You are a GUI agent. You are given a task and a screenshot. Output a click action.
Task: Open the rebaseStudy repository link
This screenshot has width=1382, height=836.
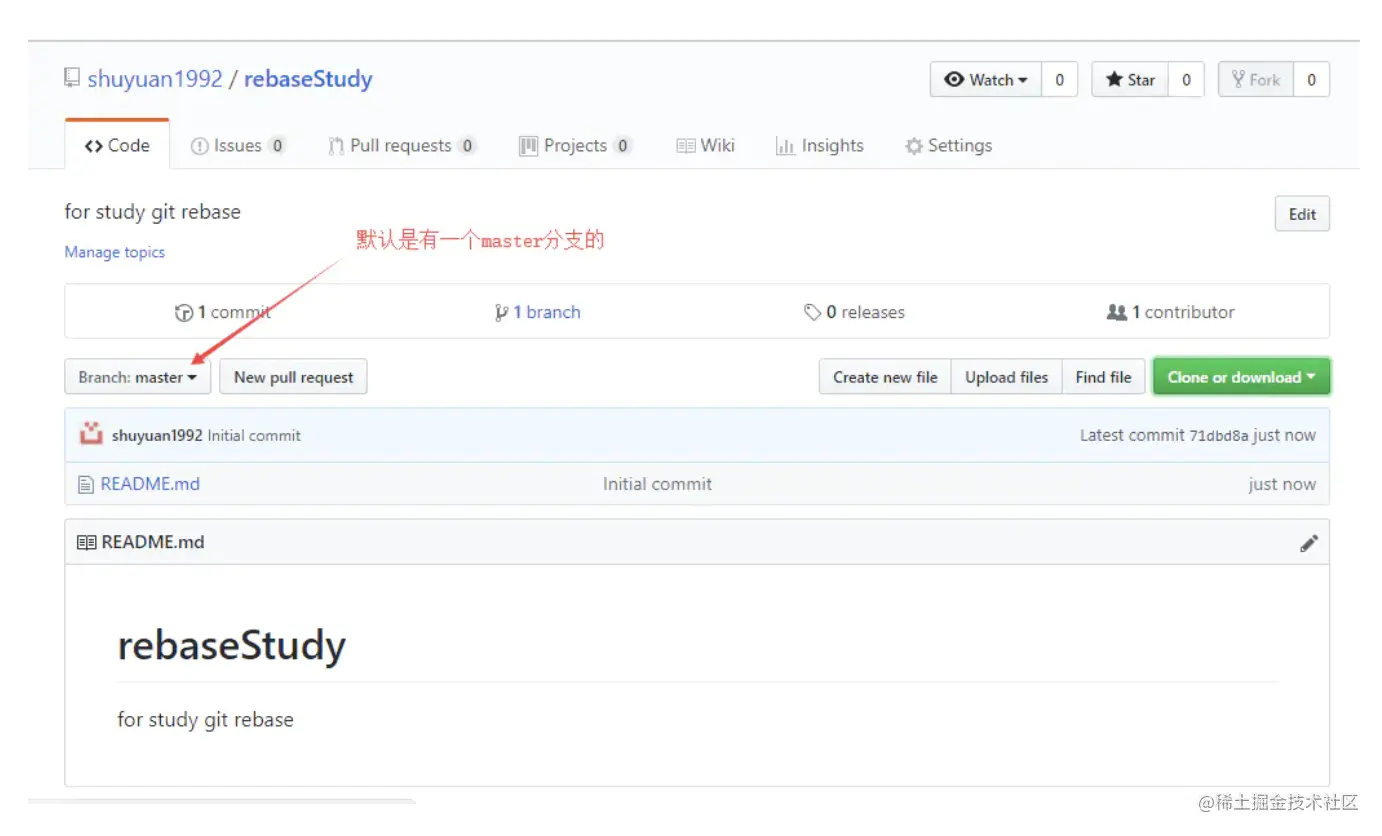pos(308,79)
